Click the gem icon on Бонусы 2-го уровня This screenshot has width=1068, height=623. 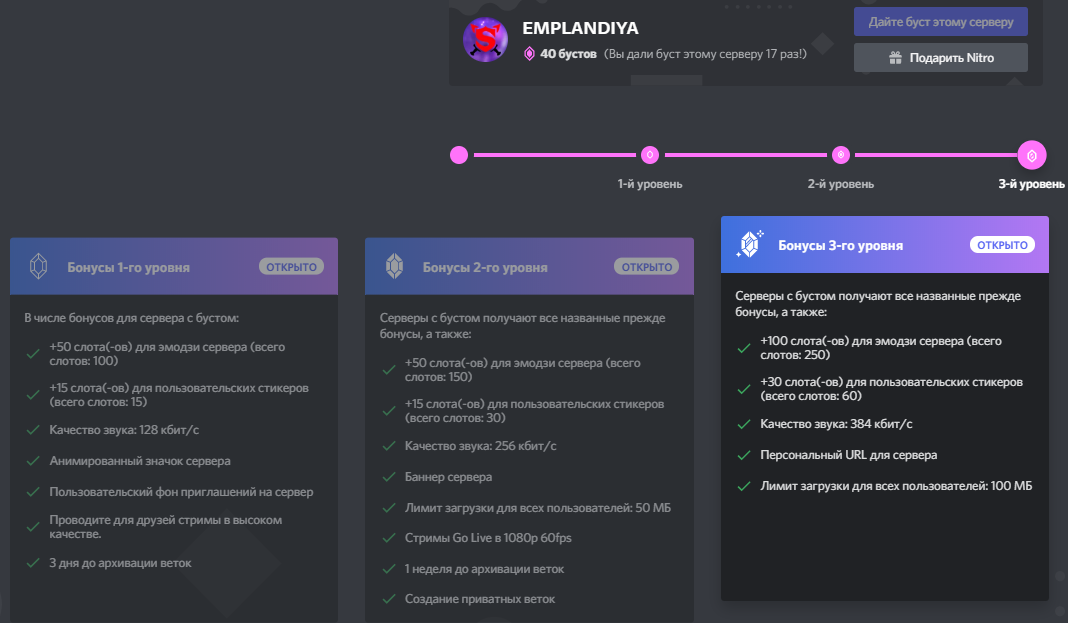click(394, 267)
